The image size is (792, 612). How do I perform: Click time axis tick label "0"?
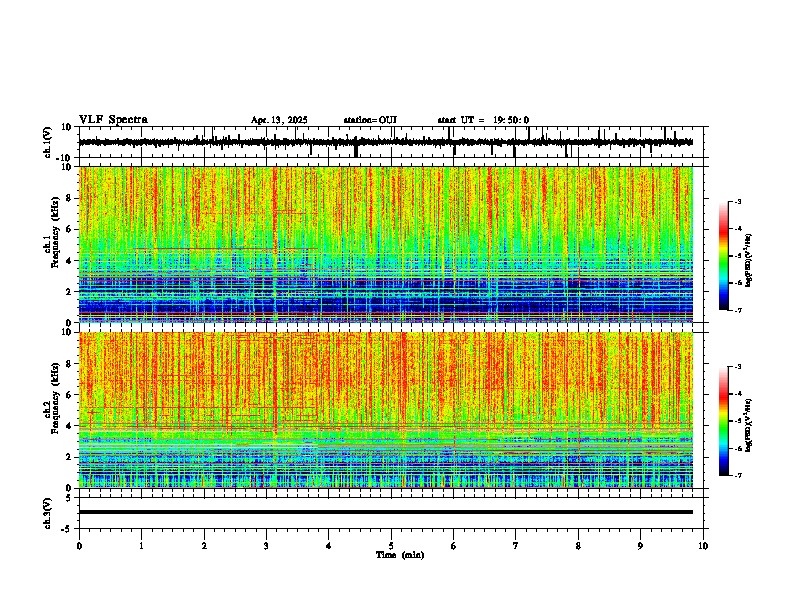[79, 546]
